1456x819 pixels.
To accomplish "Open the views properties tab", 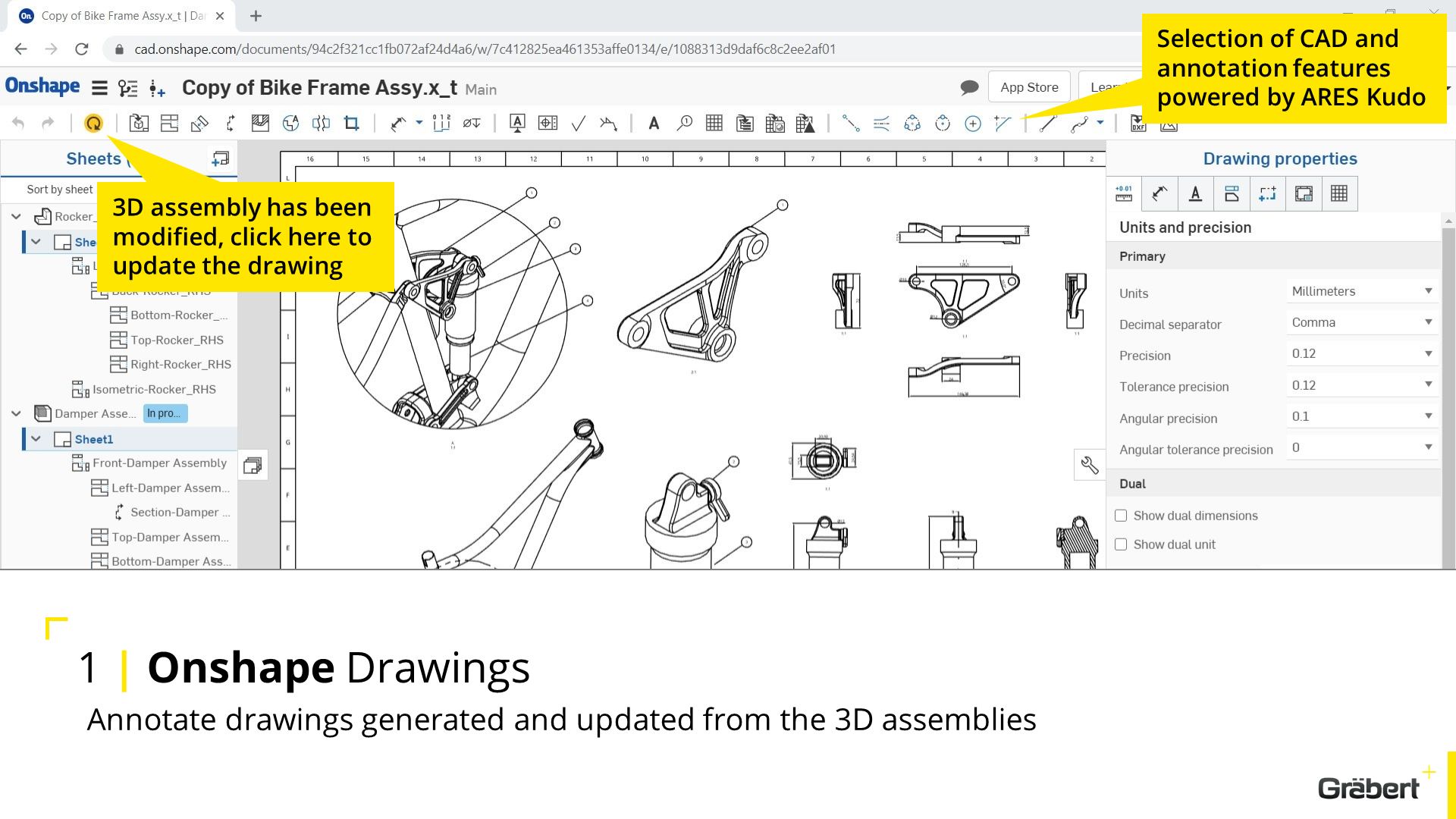I will click(1232, 193).
